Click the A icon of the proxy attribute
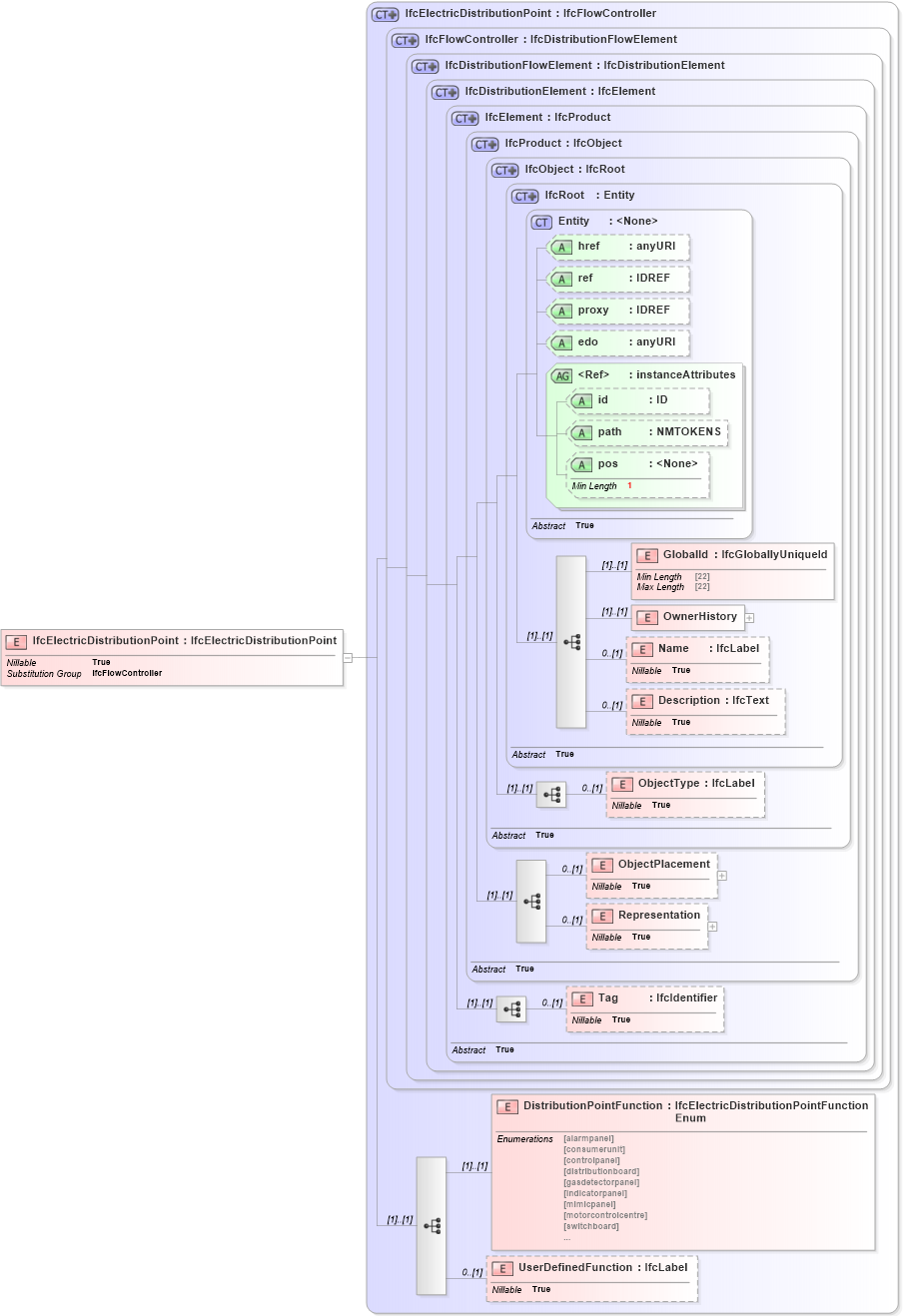Viewport: 903px width, 1316px height. point(561,311)
